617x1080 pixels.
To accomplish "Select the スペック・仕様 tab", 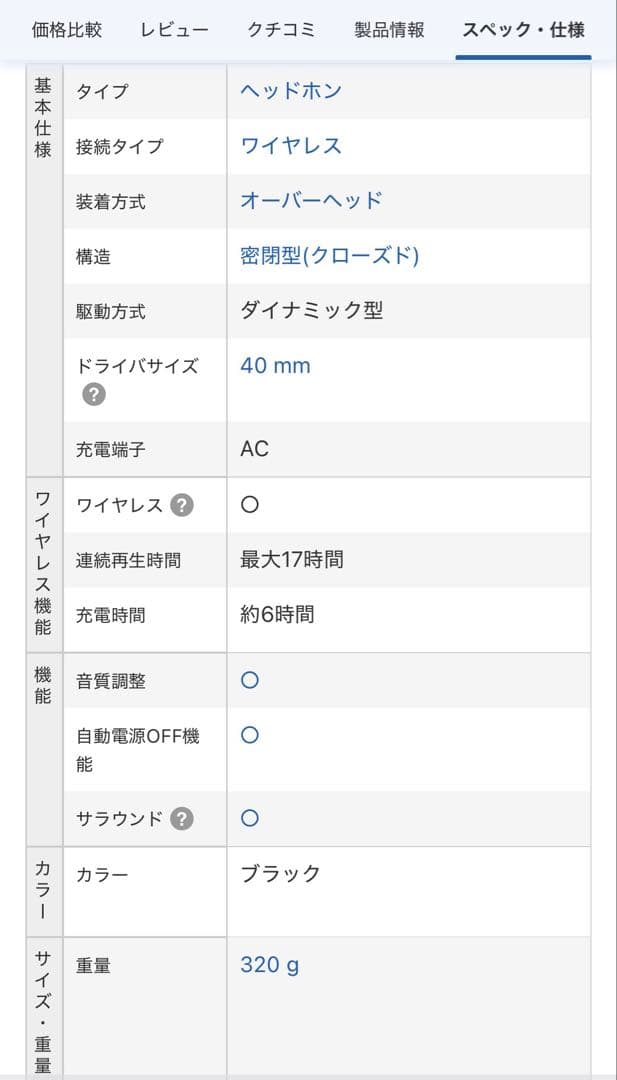I will pos(521,30).
